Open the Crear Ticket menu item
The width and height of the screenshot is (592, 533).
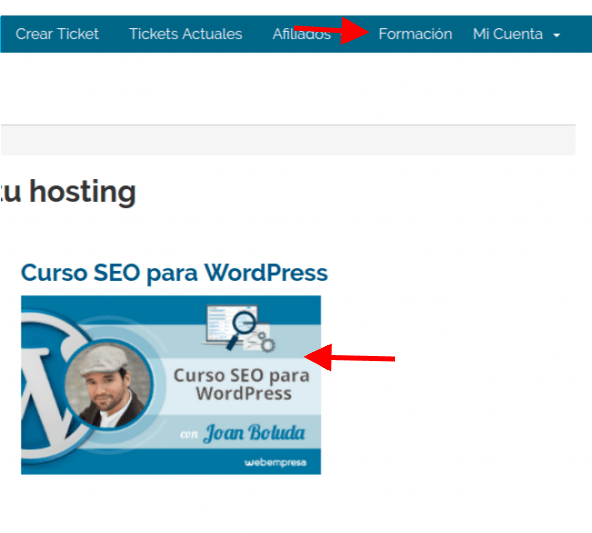click(x=57, y=34)
